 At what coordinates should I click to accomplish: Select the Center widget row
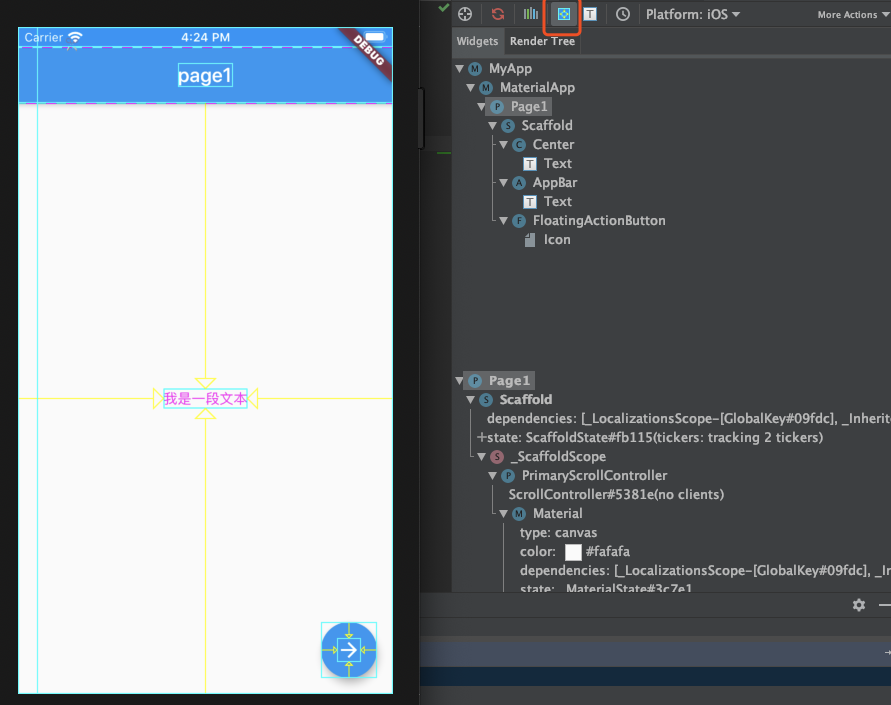553,144
